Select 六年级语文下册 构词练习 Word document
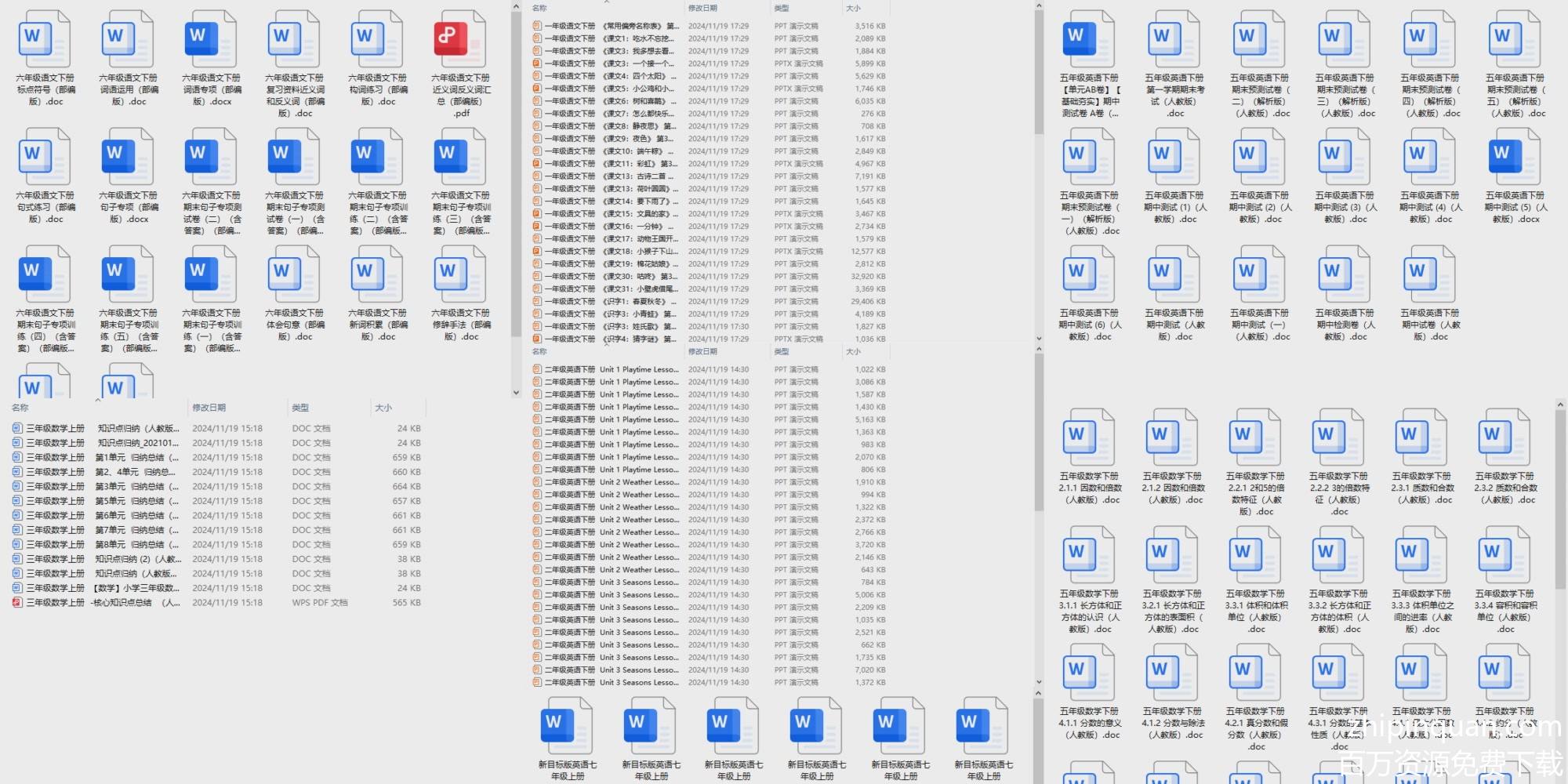This screenshot has width=1568, height=784. pyautogui.click(x=377, y=41)
